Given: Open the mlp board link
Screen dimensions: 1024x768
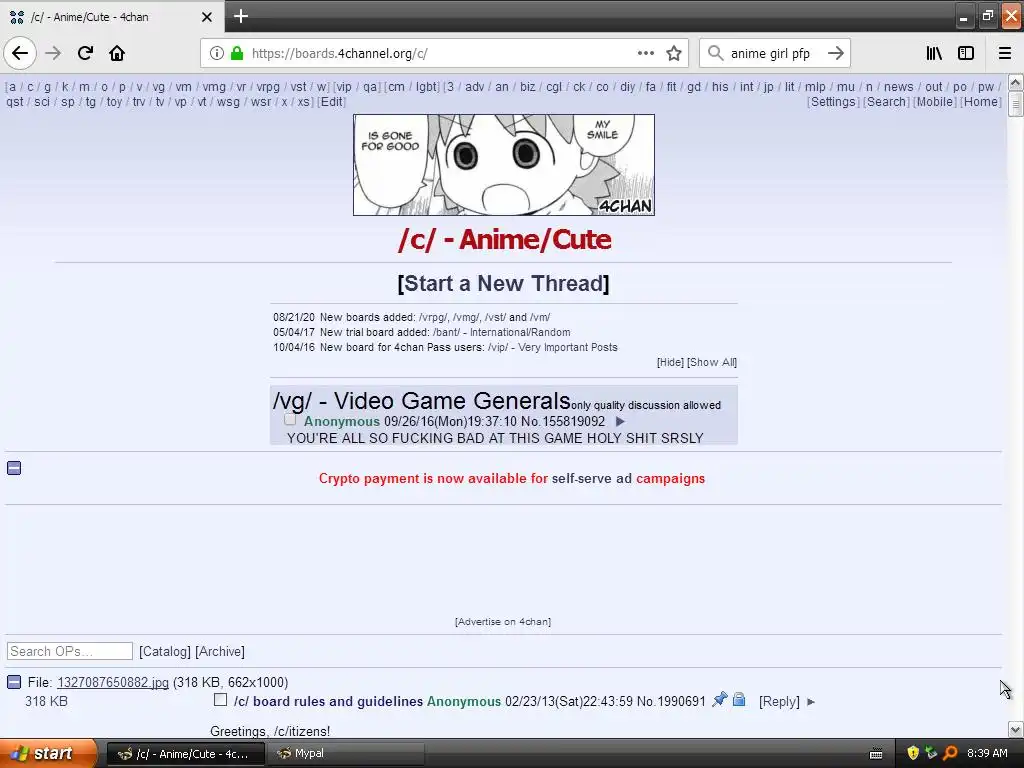Looking at the screenshot, I should click(x=814, y=87).
